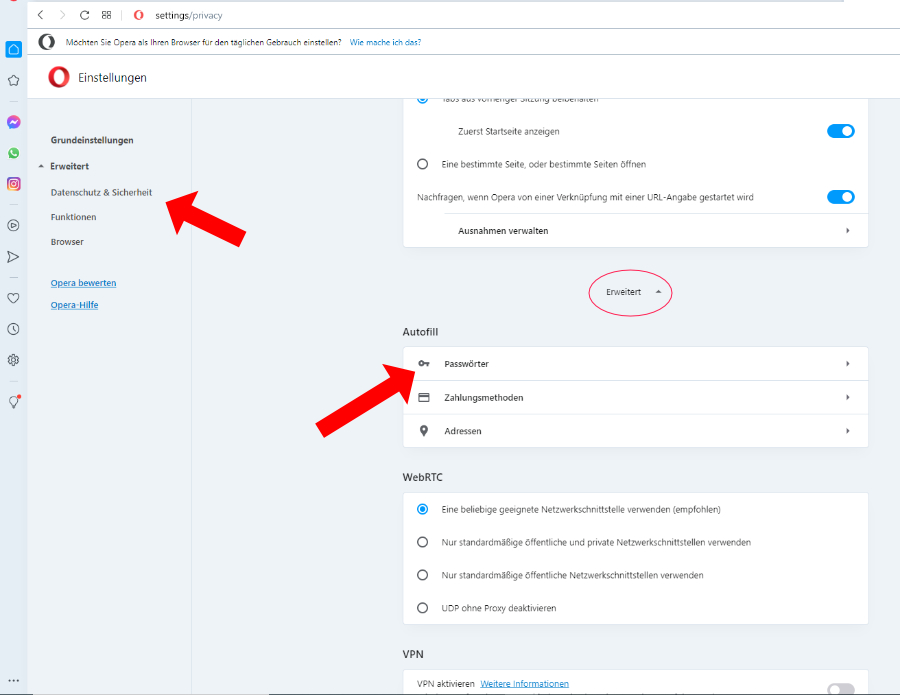Go to Datenschutz & Sicherheit section
Viewport: 900px width, 695px height.
click(101, 192)
